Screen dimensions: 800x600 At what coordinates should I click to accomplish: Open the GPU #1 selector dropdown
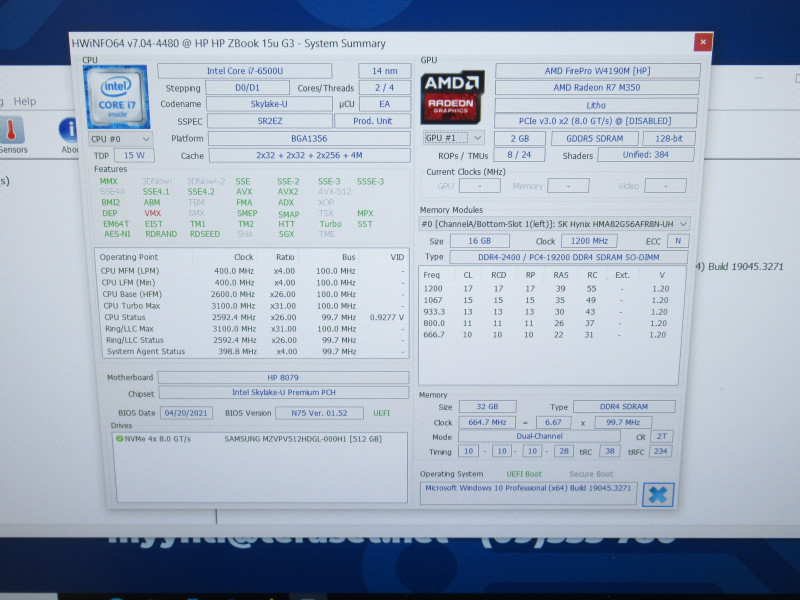453,138
